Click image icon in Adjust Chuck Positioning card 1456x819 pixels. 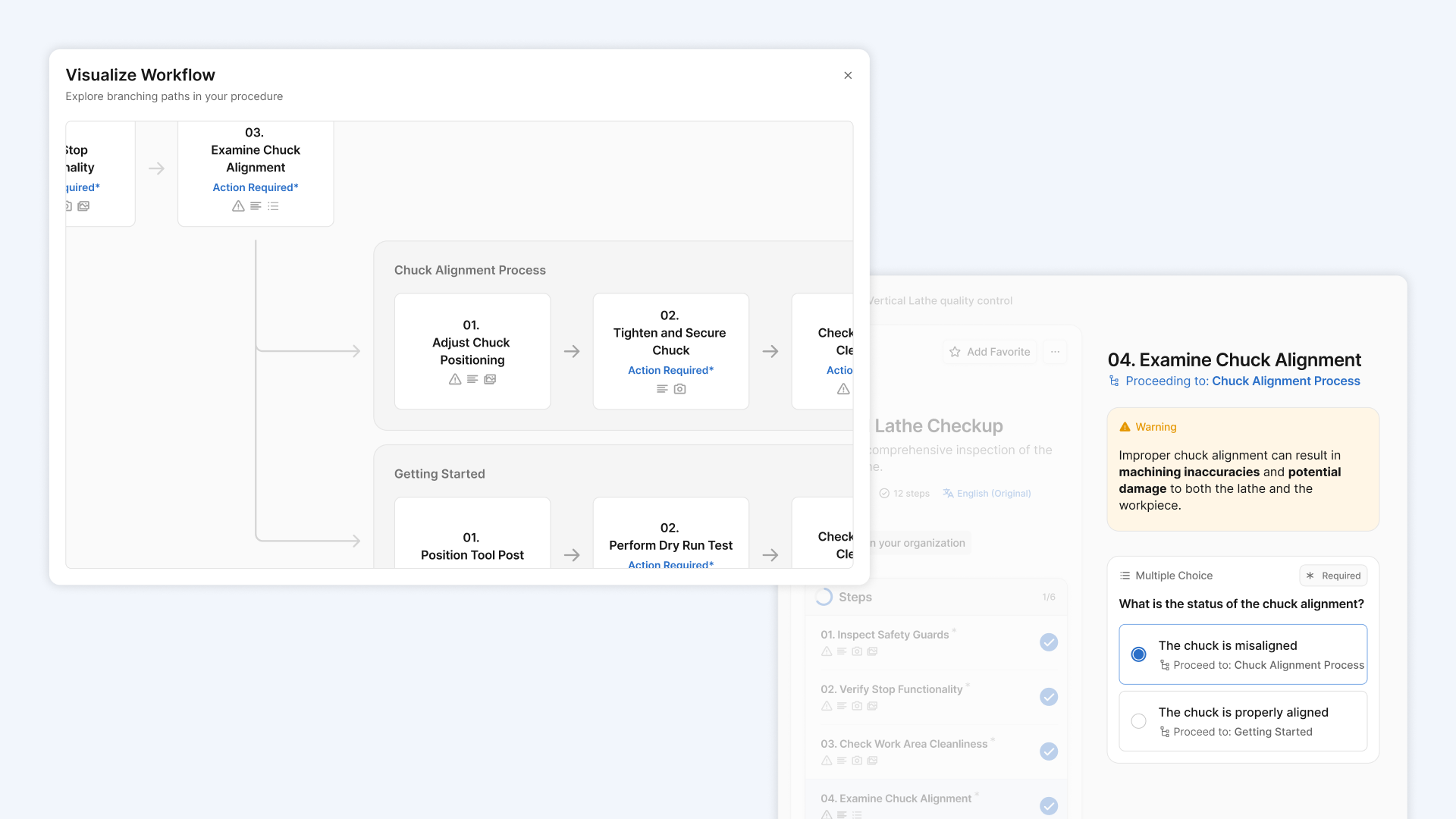tap(490, 379)
